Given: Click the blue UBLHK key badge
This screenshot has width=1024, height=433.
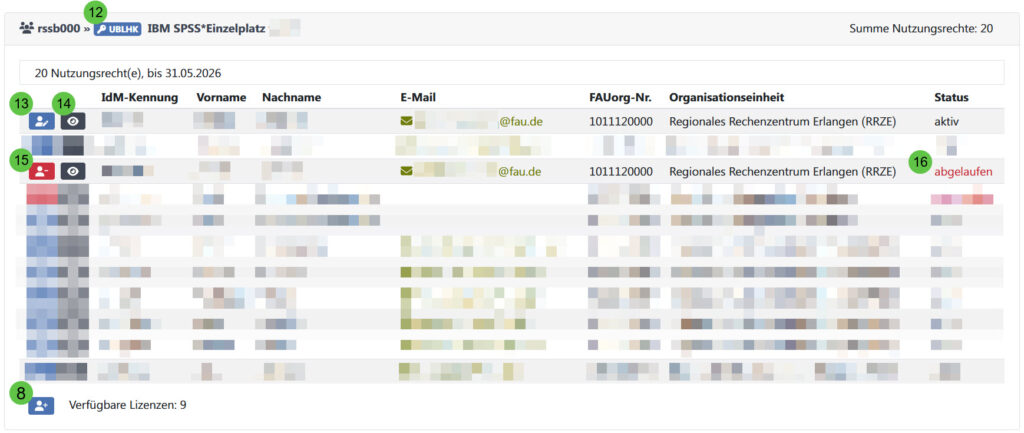Looking at the screenshot, I should pos(118,29).
